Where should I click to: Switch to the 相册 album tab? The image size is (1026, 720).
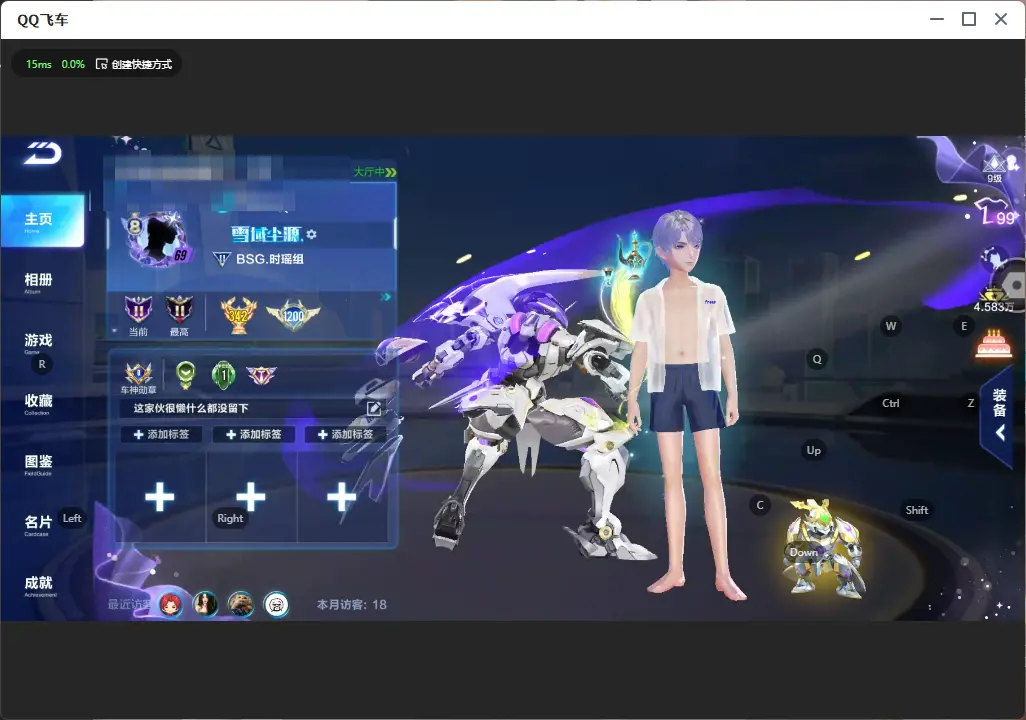[39, 282]
